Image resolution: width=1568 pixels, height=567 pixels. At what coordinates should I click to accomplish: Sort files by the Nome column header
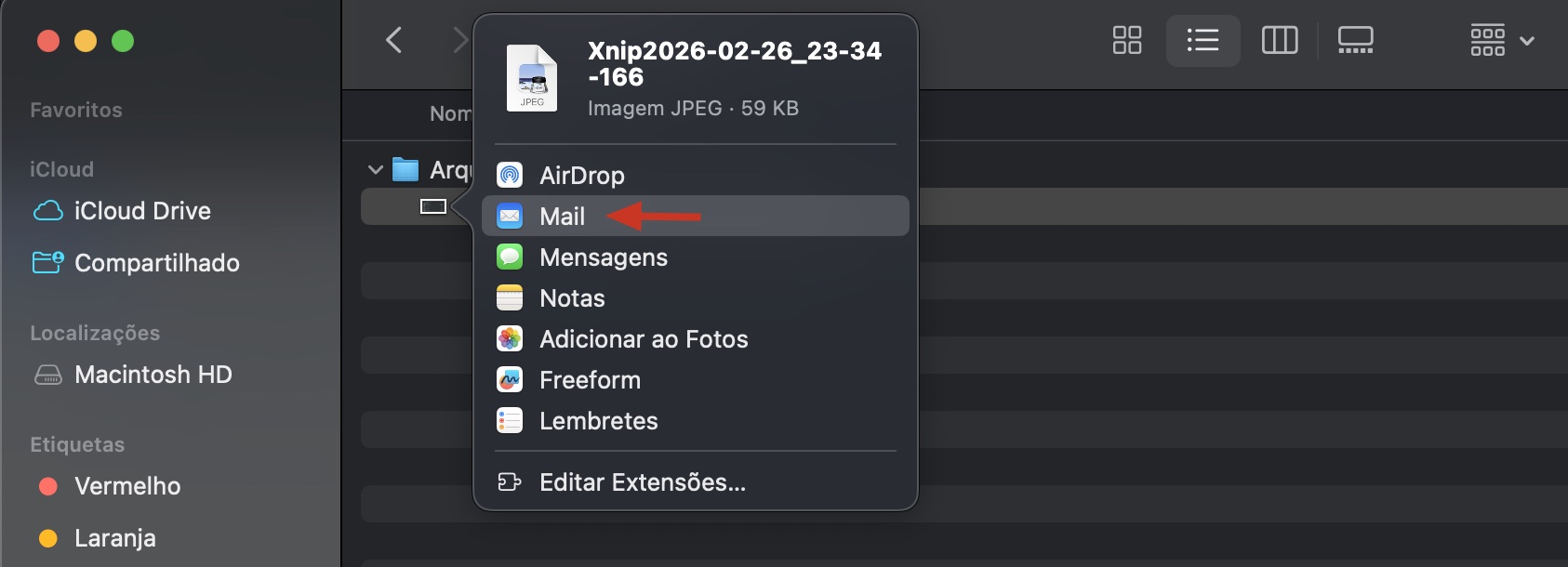pyautogui.click(x=451, y=112)
